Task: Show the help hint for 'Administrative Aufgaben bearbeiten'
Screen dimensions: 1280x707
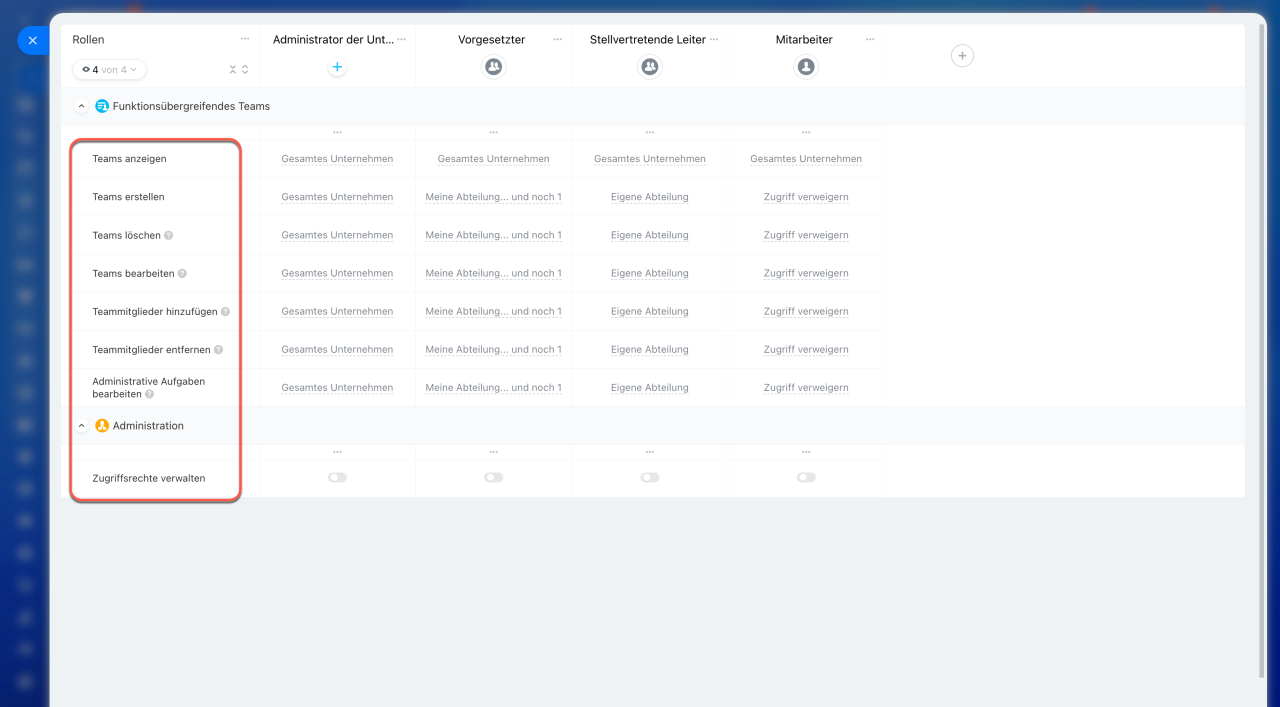Action: point(149,395)
